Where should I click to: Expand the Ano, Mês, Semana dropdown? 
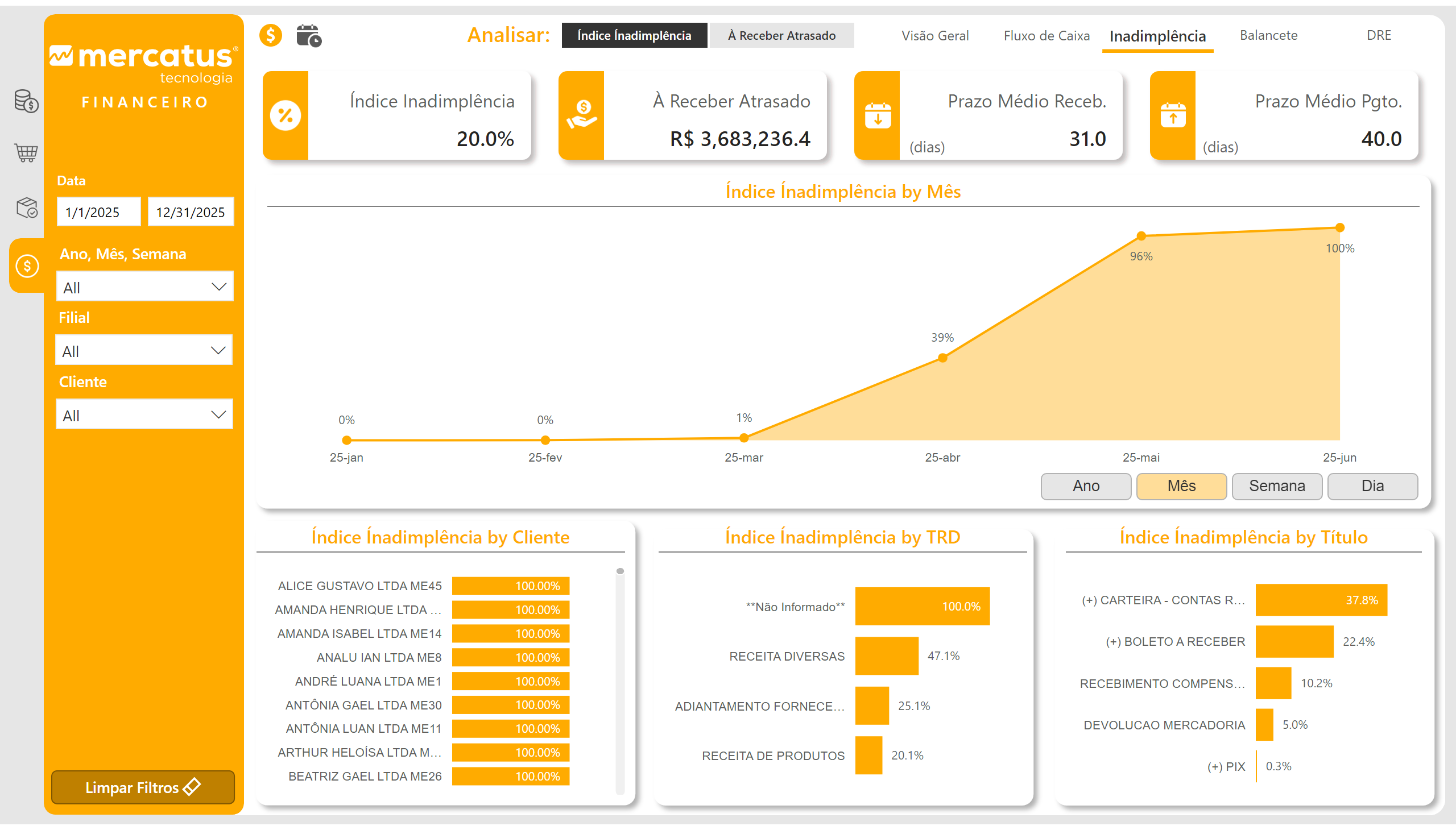tap(145, 287)
